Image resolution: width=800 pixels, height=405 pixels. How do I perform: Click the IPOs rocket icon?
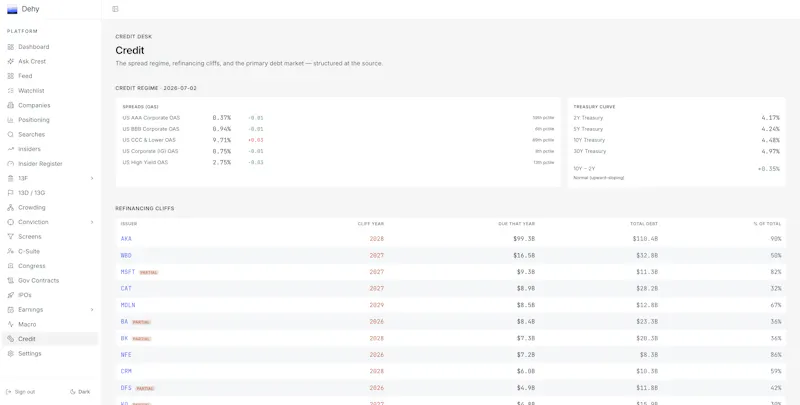coord(10,295)
